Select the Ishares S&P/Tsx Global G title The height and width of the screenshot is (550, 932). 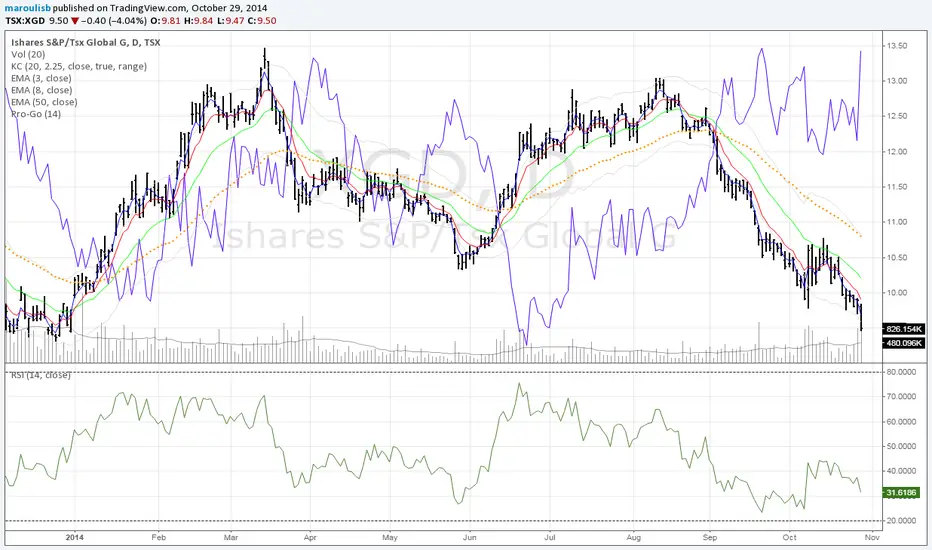click(70, 42)
